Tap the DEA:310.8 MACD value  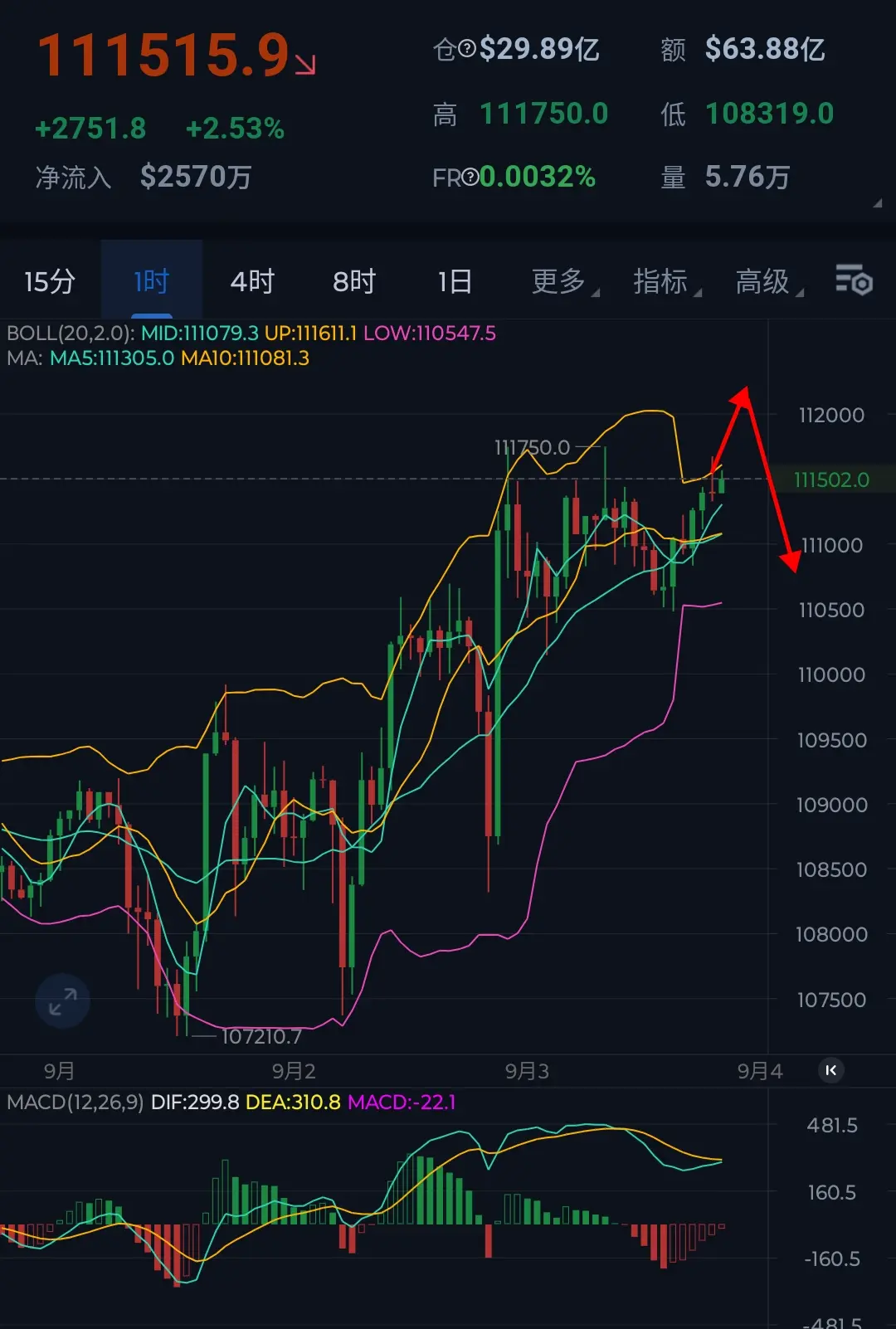pyautogui.click(x=293, y=1102)
